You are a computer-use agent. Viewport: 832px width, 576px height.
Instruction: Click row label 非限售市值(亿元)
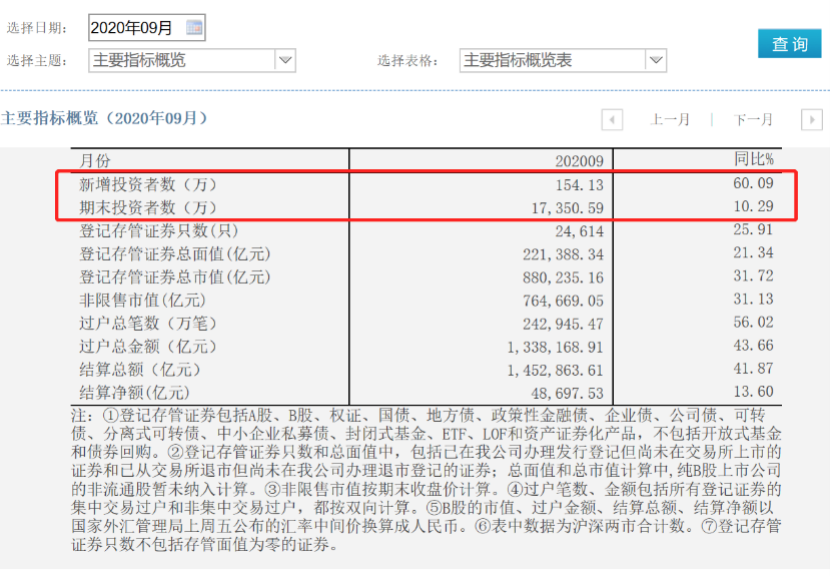tap(142, 300)
